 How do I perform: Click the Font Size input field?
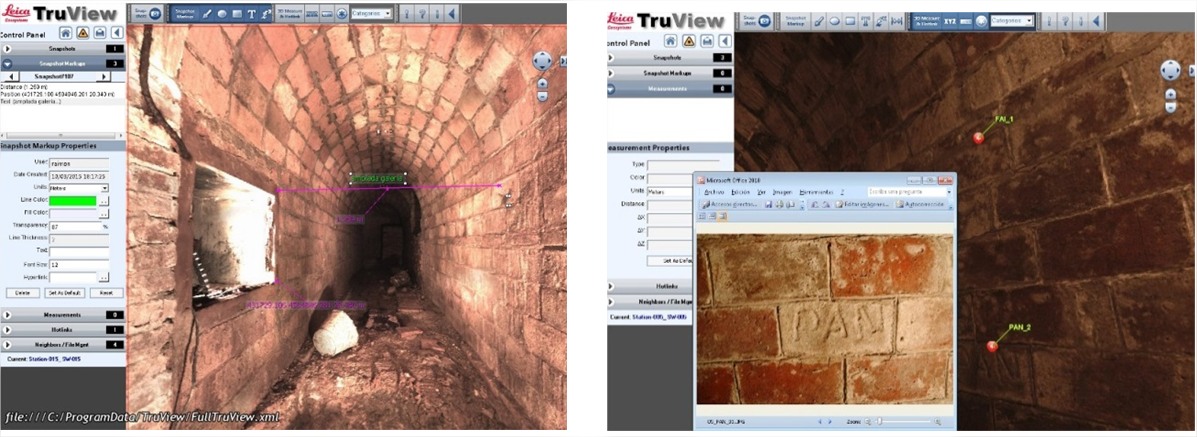pos(79,264)
